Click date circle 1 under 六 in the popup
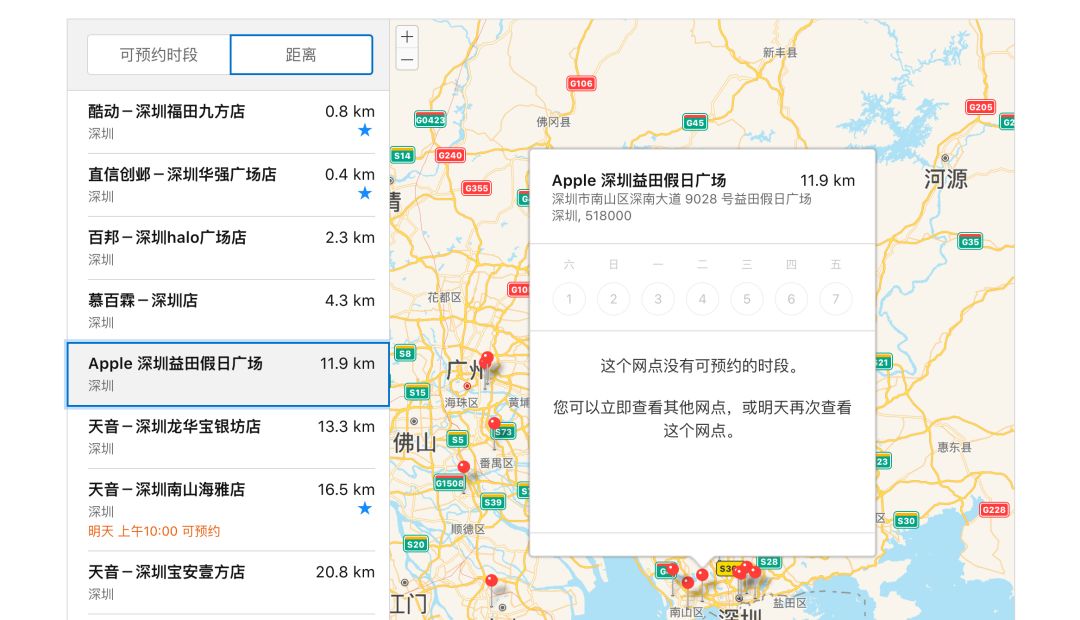1080x620 pixels. (569, 299)
